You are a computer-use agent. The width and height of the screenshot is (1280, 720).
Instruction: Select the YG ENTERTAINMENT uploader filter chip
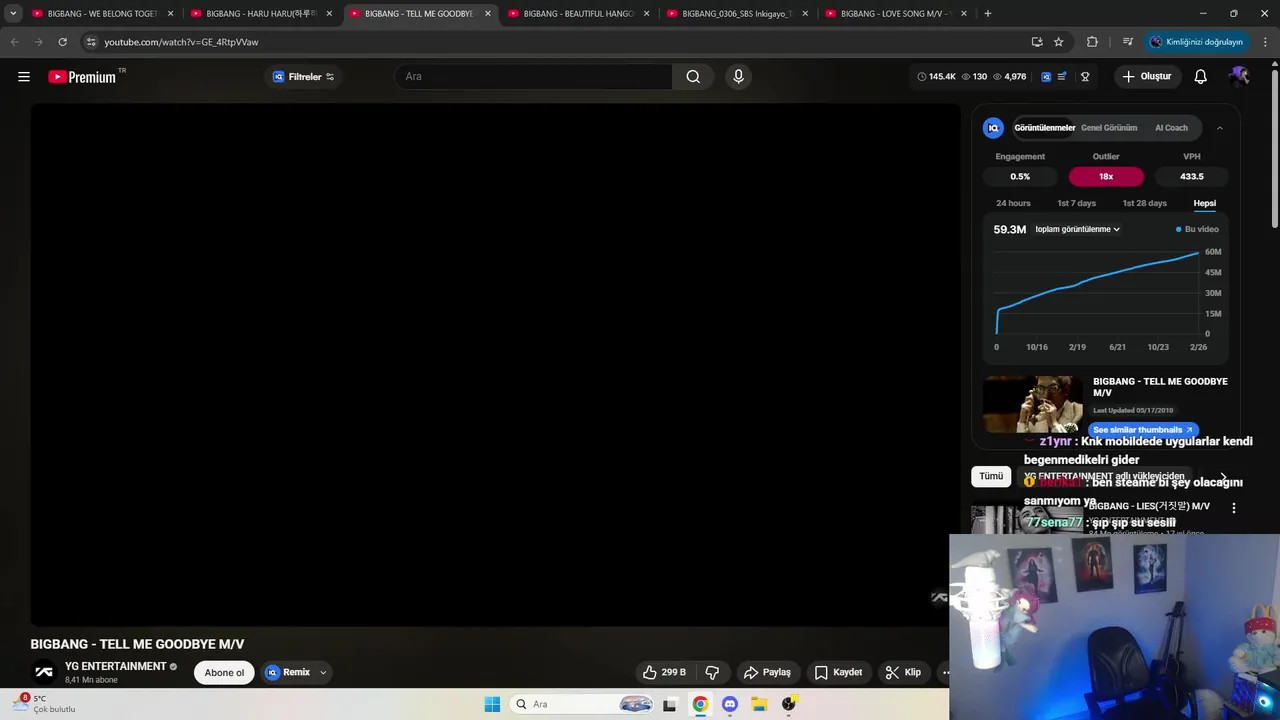tap(1104, 476)
